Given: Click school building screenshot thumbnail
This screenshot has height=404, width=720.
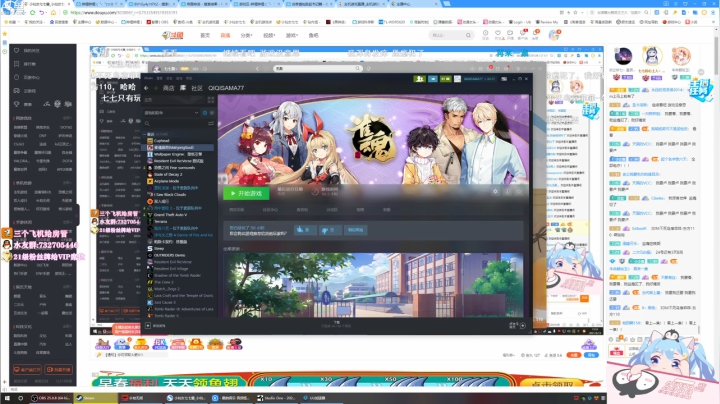Looking at the screenshot, I should (x=373, y=285).
